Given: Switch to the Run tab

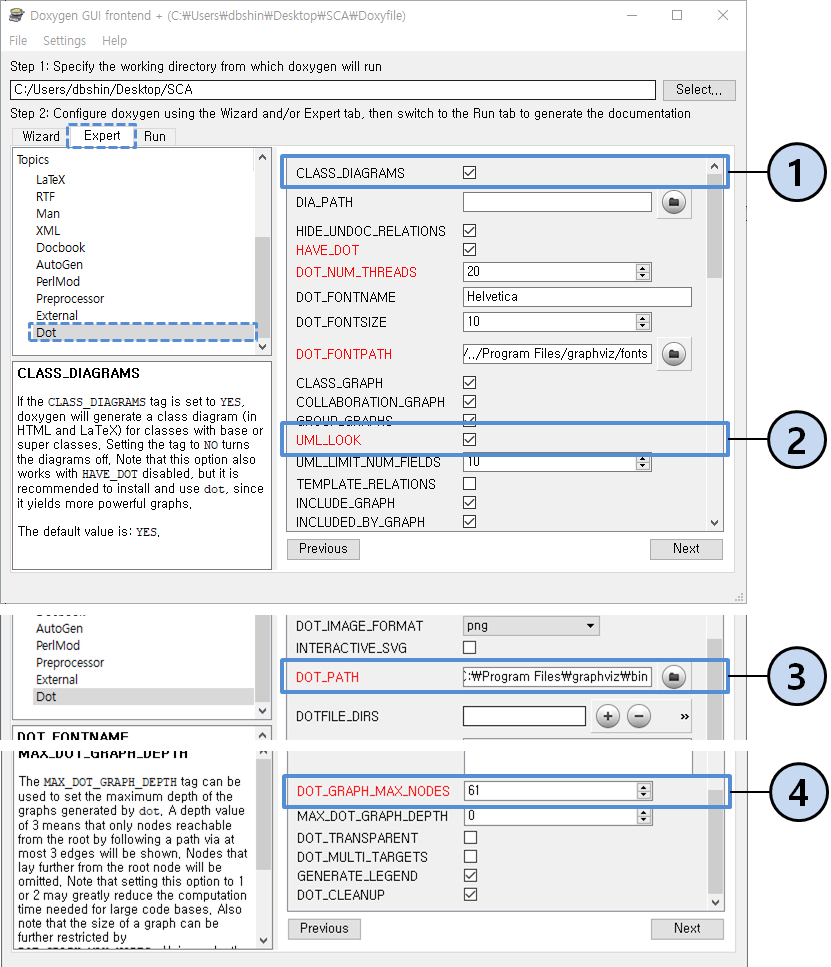Looking at the screenshot, I should click(155, 136).
